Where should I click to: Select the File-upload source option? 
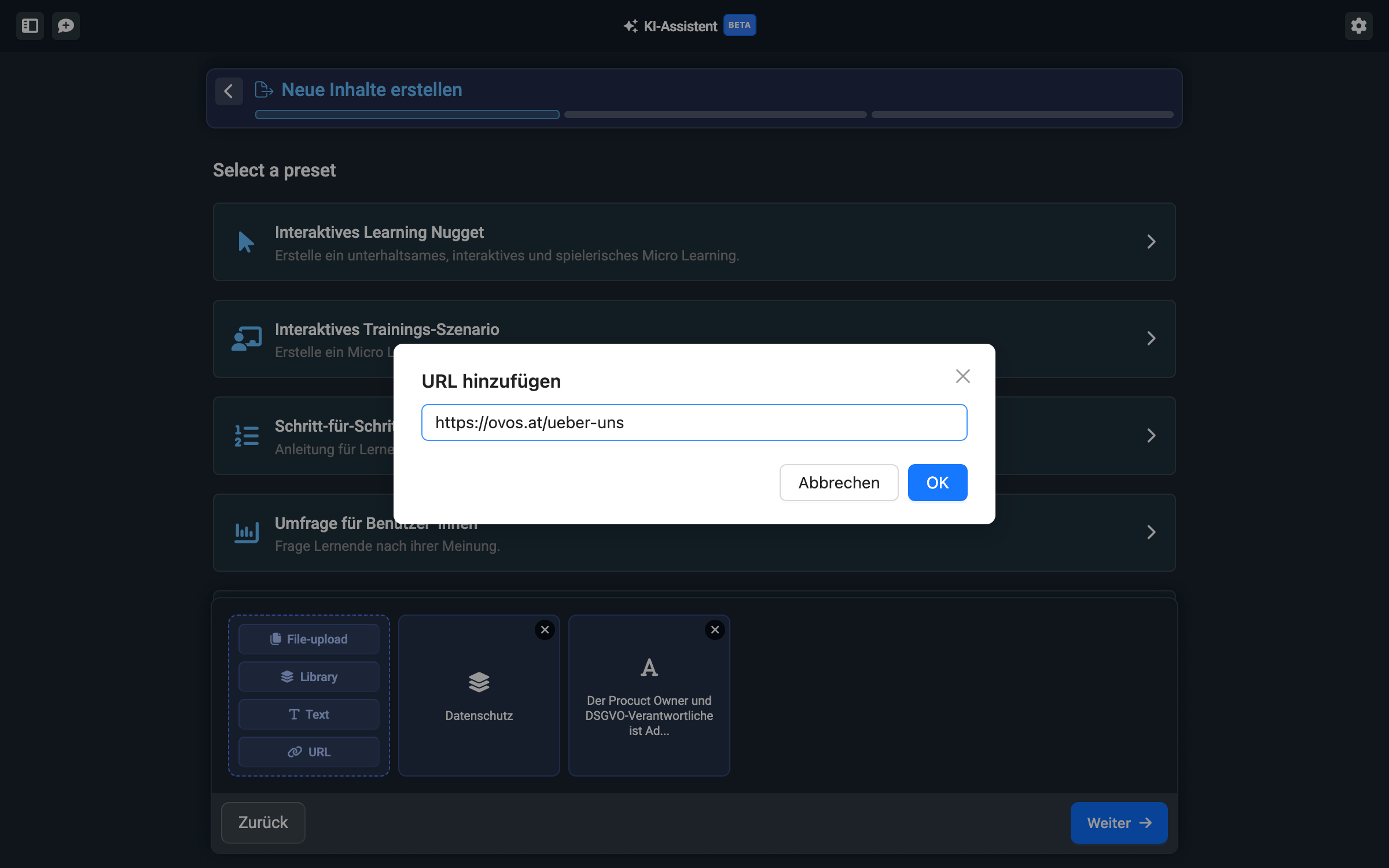pyautogui.click(x=309, y=639)
